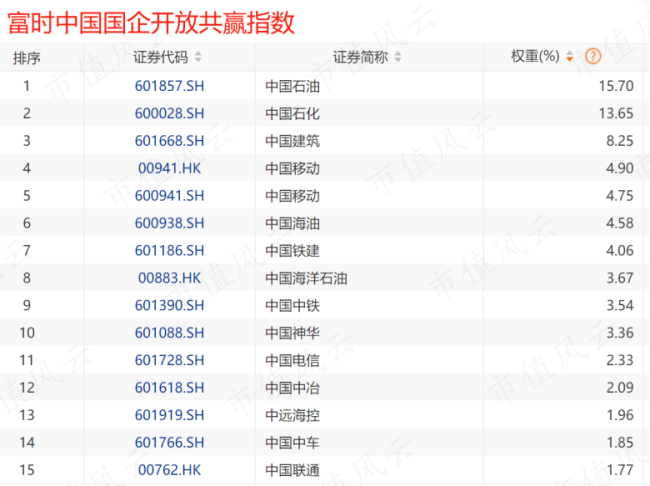
Task: Select the name 中国海洋石油
Action: [x=306, y=278]
